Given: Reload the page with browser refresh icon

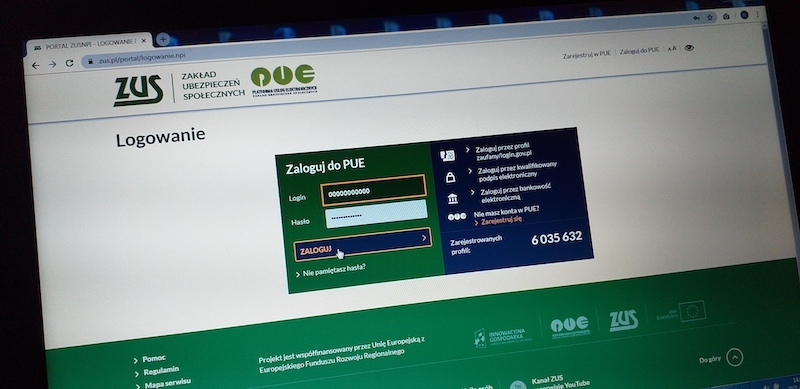Looking at the screenshot, I should 69,63.
